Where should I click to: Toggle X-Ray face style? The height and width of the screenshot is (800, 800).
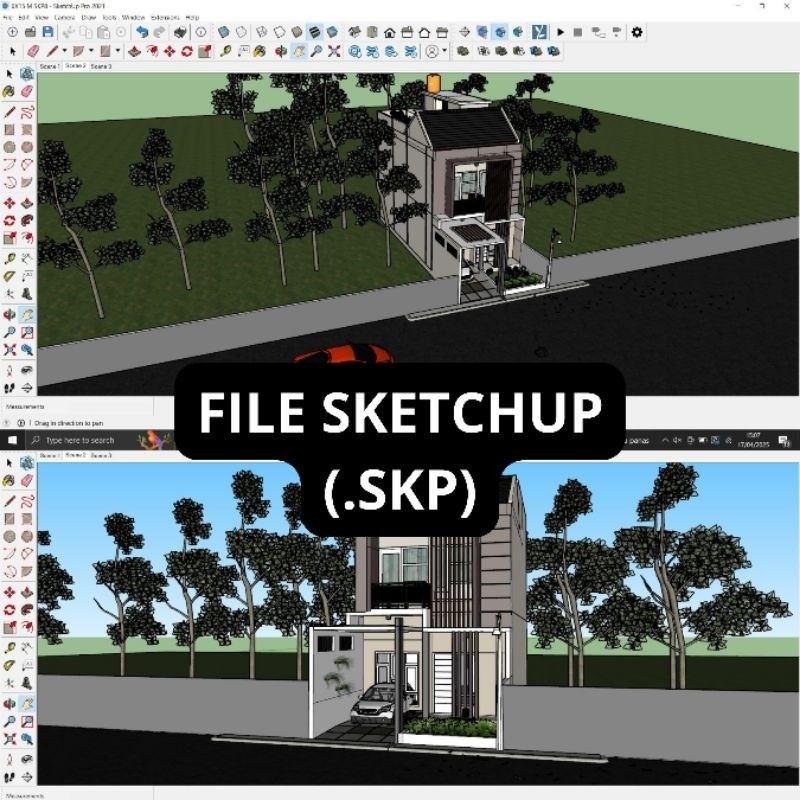click(x=223, y=32)
